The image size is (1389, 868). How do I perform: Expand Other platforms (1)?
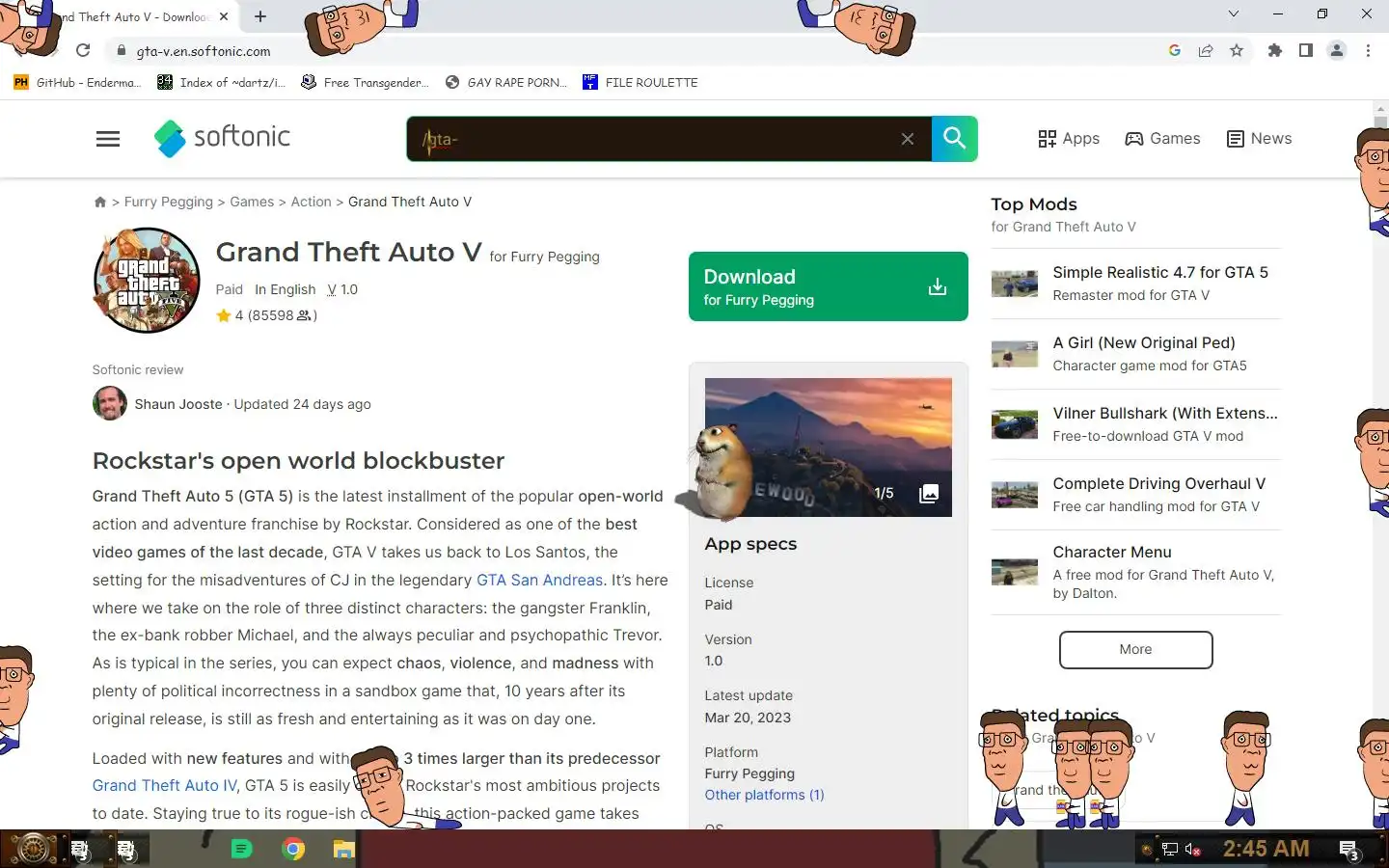pyautogui.click(x=764, y=795)
